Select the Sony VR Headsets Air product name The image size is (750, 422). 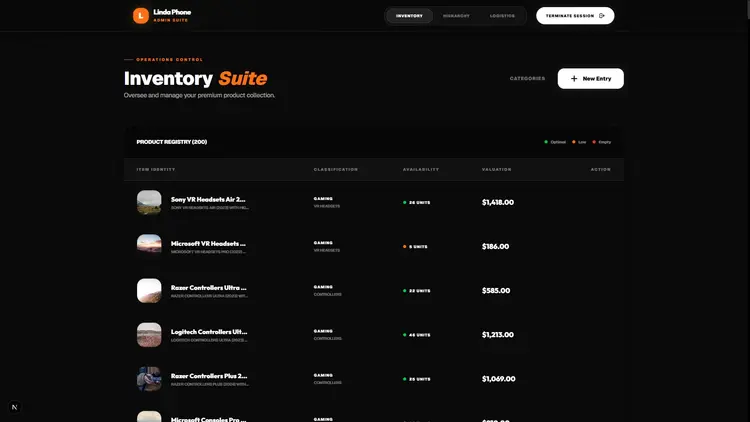coord(208,200)
